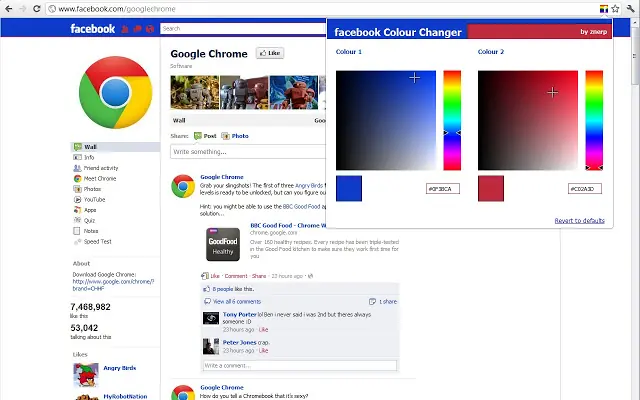Click in the Colour 2 saturation gradient square
640x400 pixels.
[x=528, y=120]
